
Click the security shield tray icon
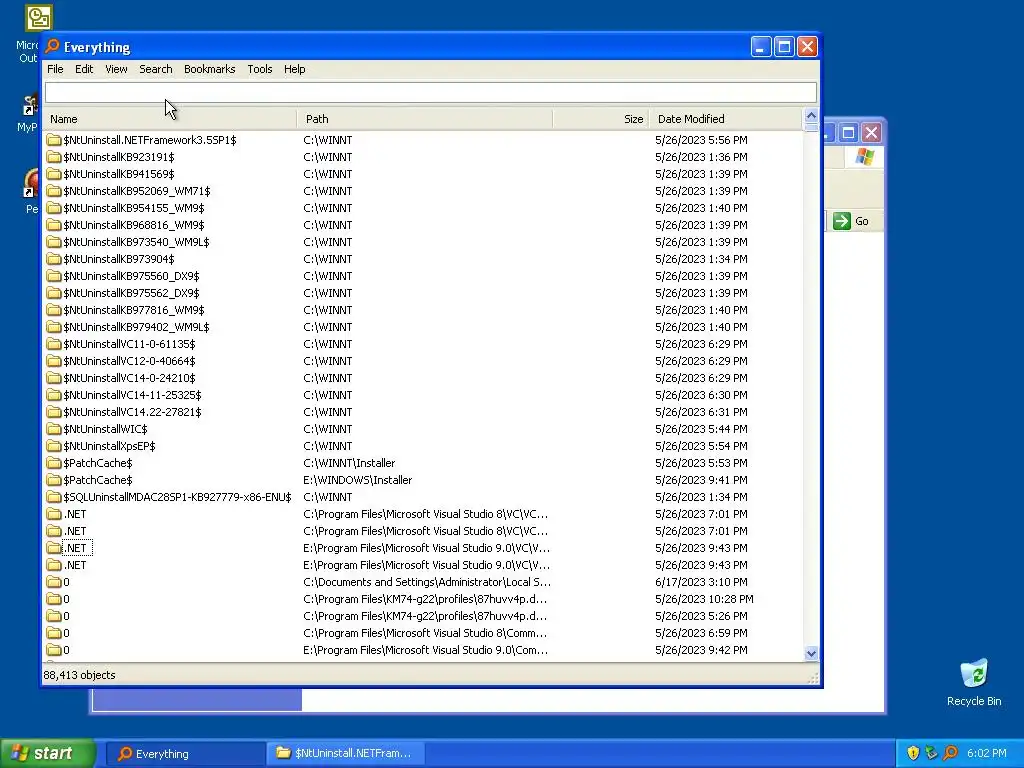pos(913,754)
